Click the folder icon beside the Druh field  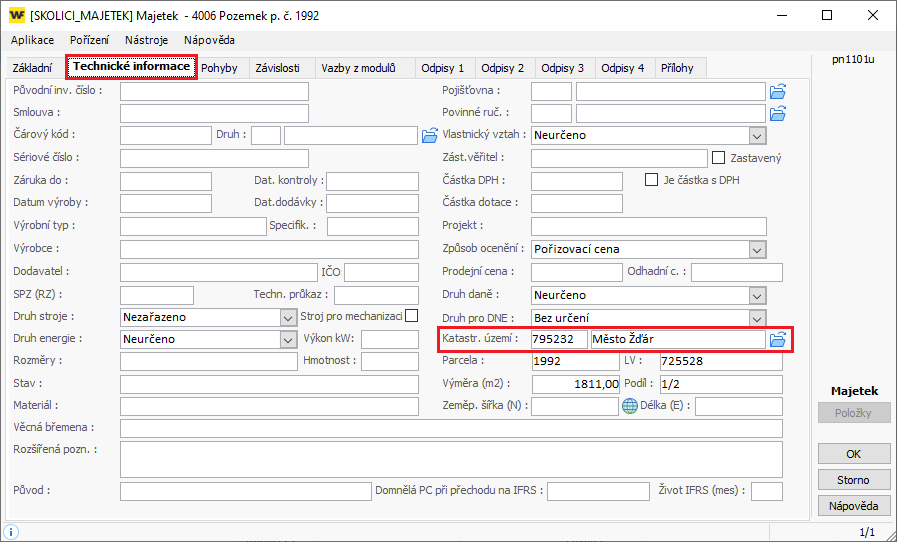(x=430, y=135)
